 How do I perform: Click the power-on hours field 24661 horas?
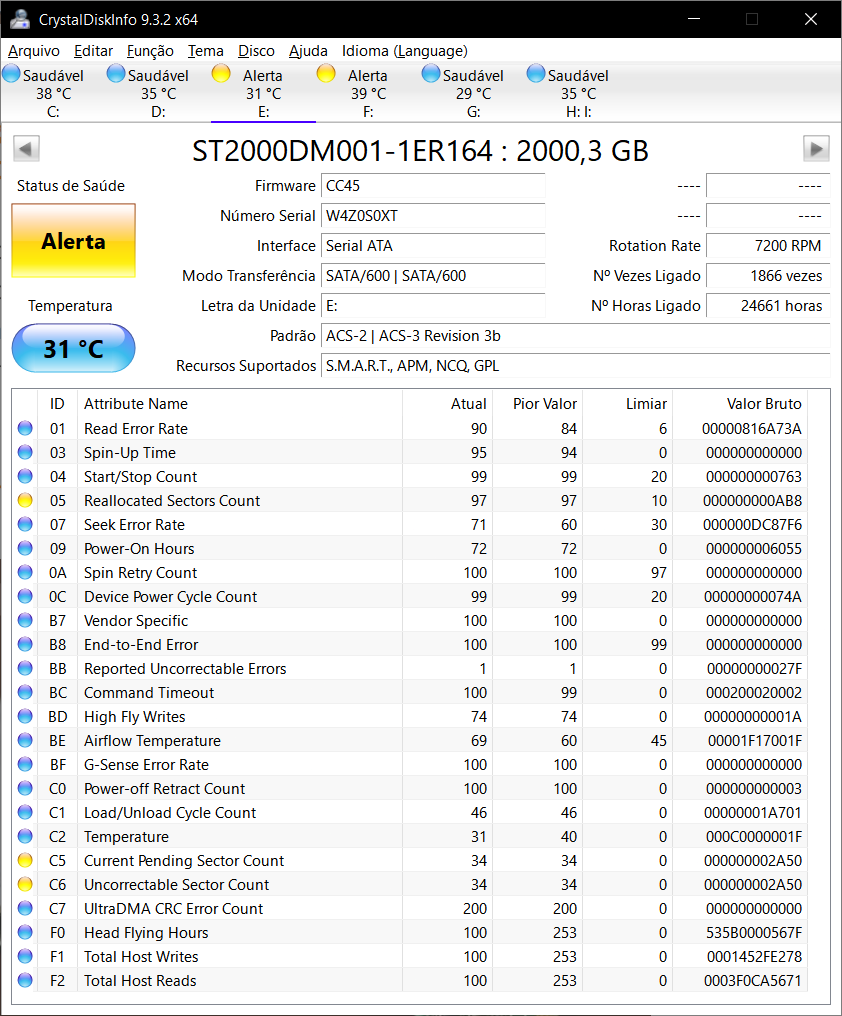tap(768, 306)
